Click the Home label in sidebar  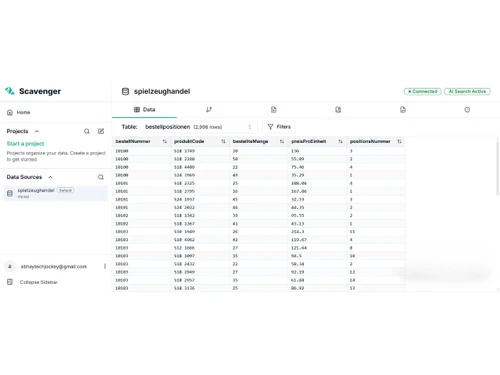click(x=23, y=112)
